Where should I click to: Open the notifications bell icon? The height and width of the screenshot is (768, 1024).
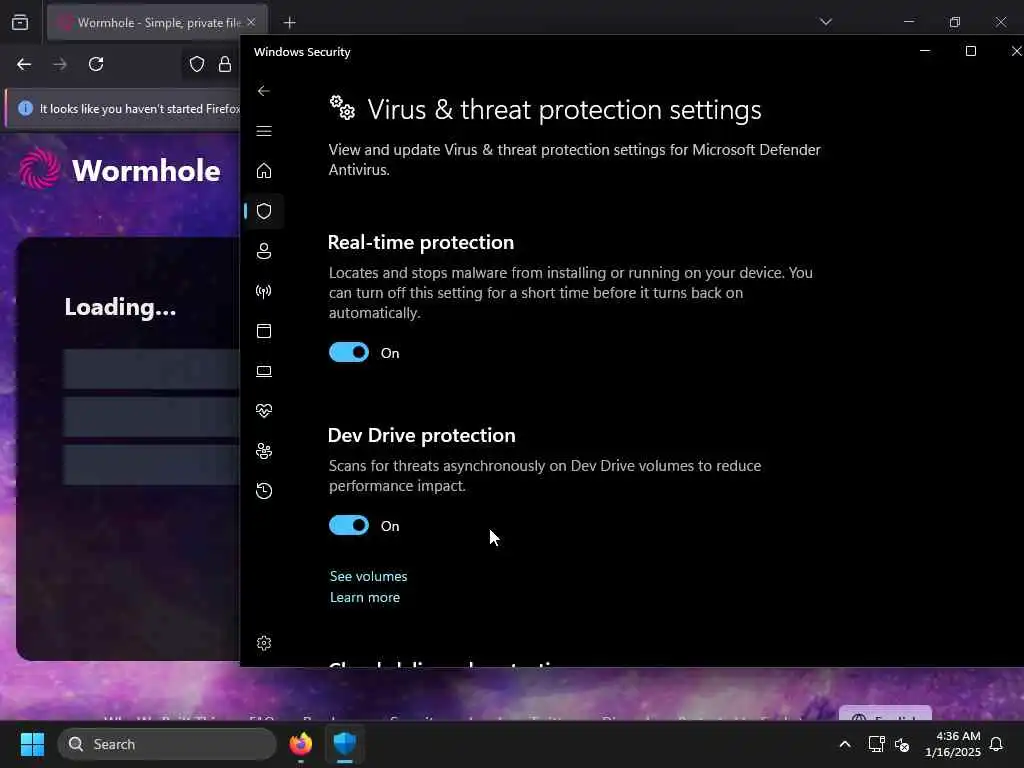996,744
